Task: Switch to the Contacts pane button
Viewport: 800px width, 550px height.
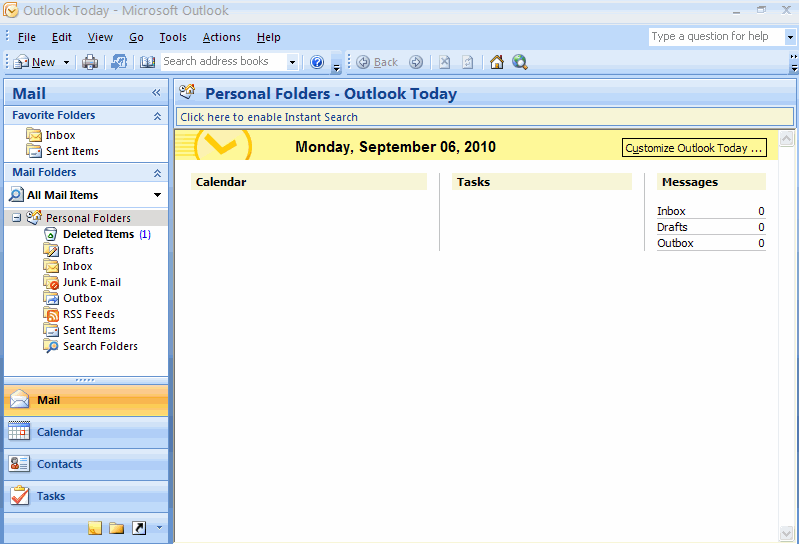Action: tap(86, 464)
